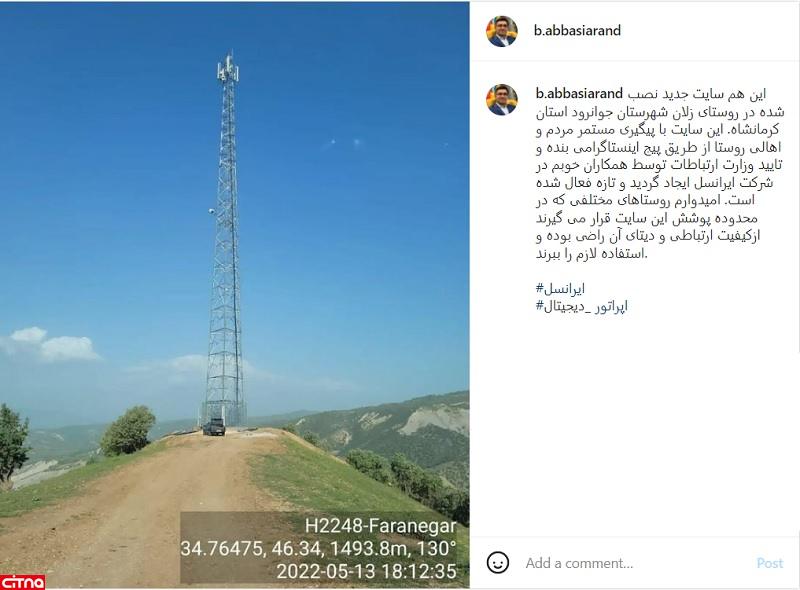This screenshot has height=590, width=800.
Task: Click the vehicle parked below the tower
Action: coord(214,427)
